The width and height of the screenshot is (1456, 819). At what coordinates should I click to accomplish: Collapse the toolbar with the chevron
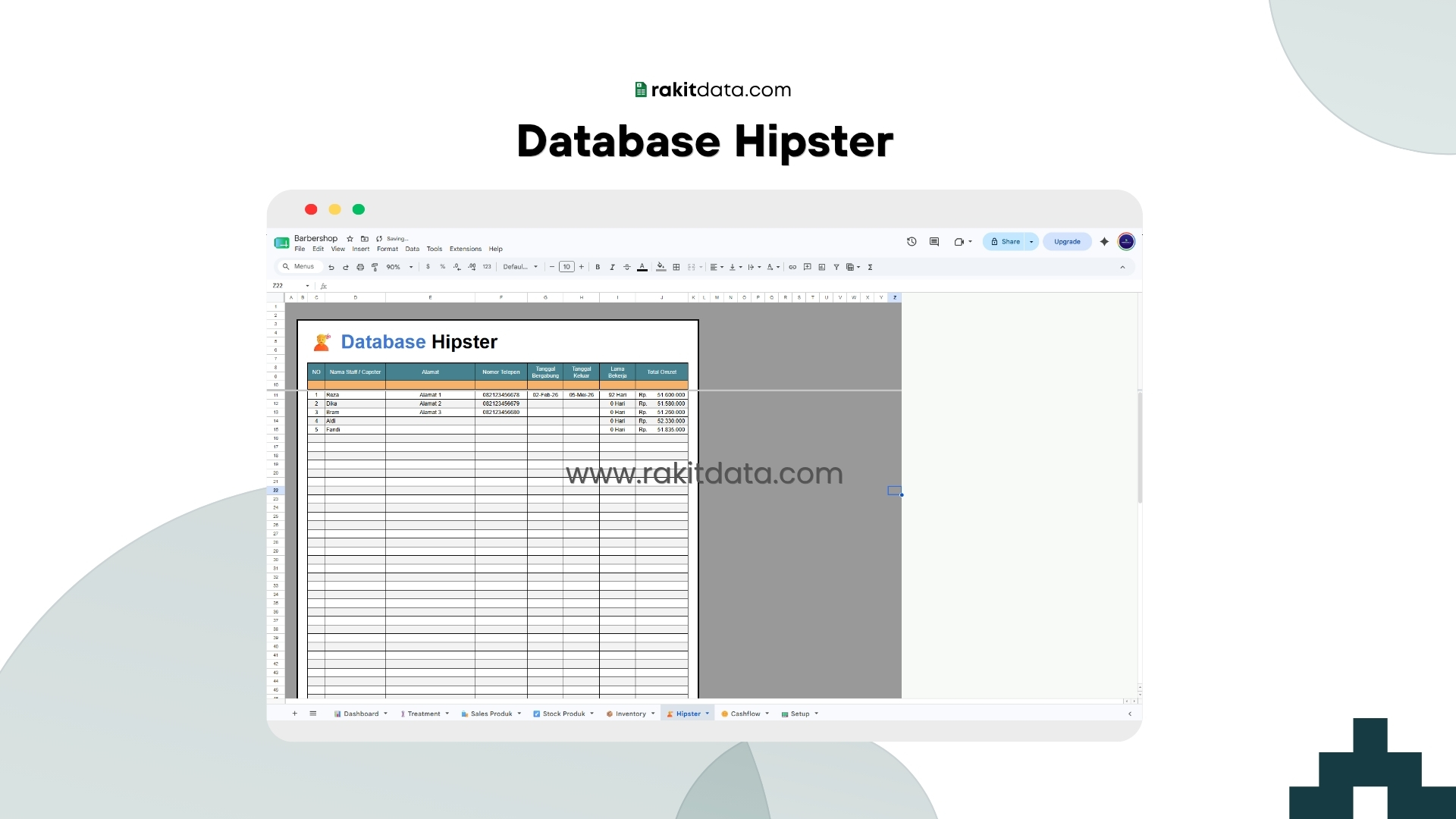point(1122,267)
